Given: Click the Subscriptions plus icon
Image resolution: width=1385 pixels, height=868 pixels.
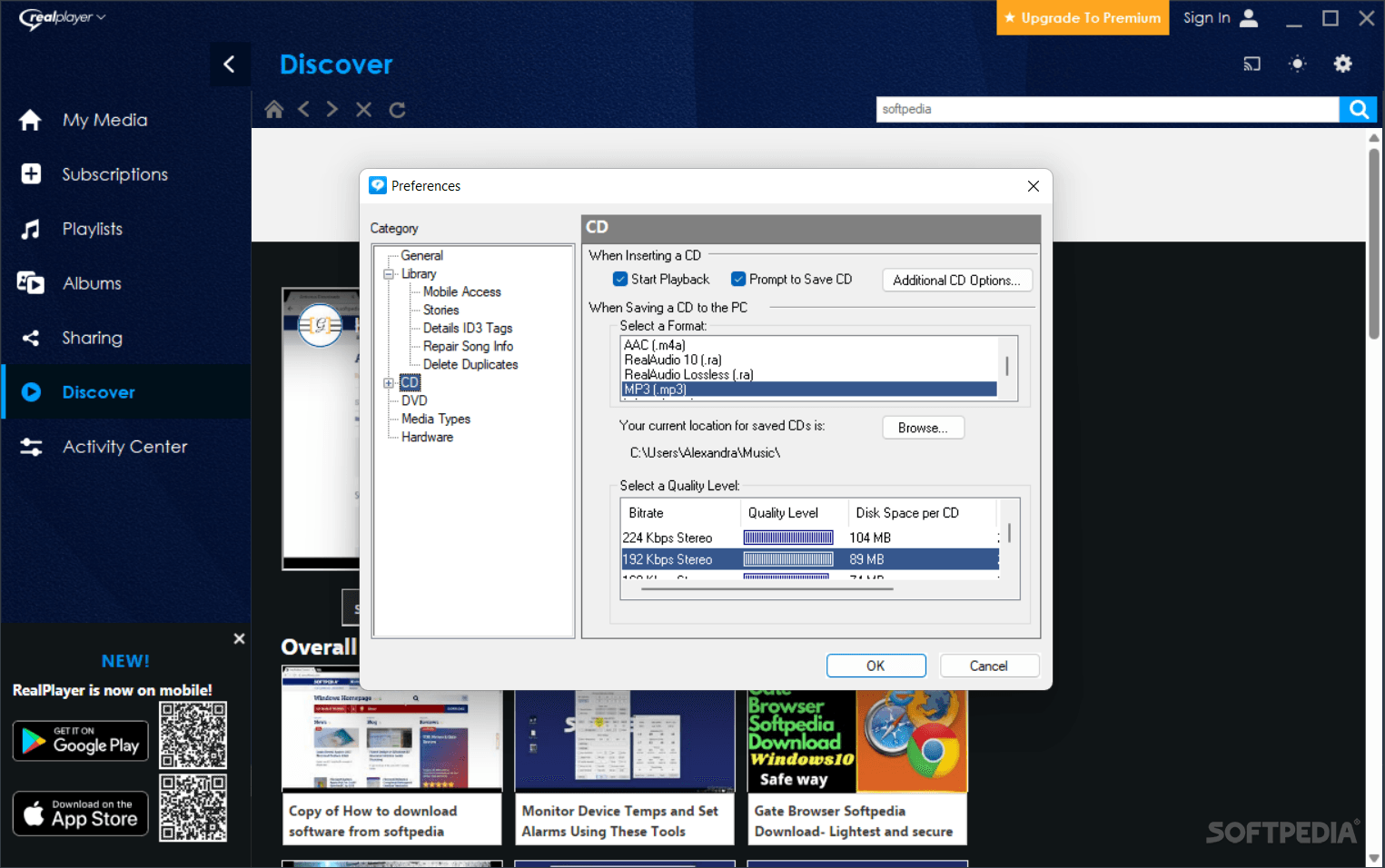Looking at the screenshot, I should point(31,174).
